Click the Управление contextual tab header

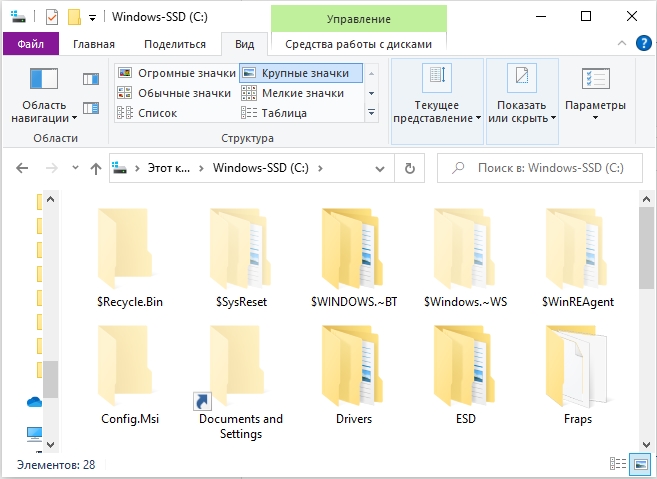(359, 19)
